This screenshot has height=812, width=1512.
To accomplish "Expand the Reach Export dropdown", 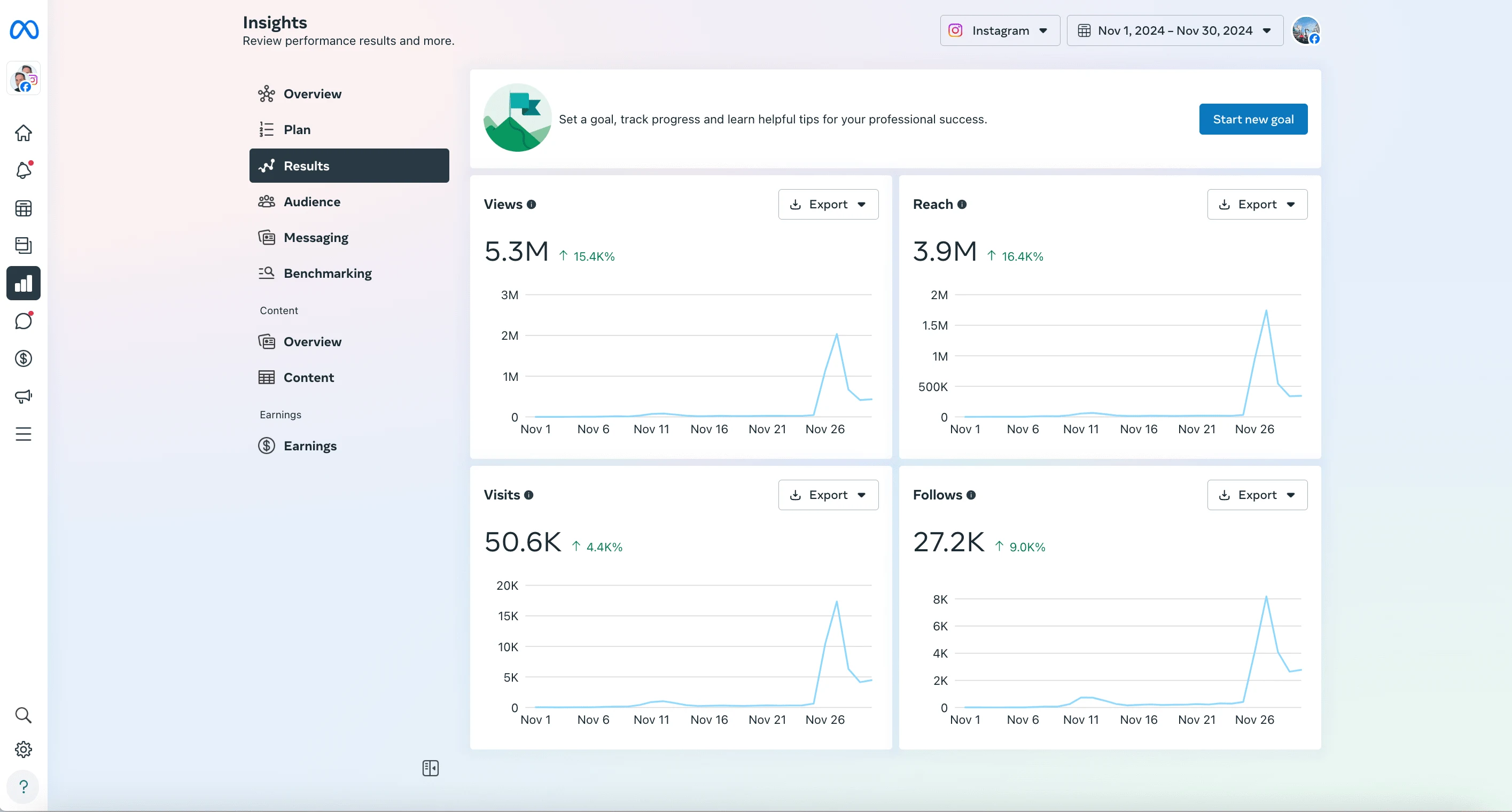I will point(1257,204).
